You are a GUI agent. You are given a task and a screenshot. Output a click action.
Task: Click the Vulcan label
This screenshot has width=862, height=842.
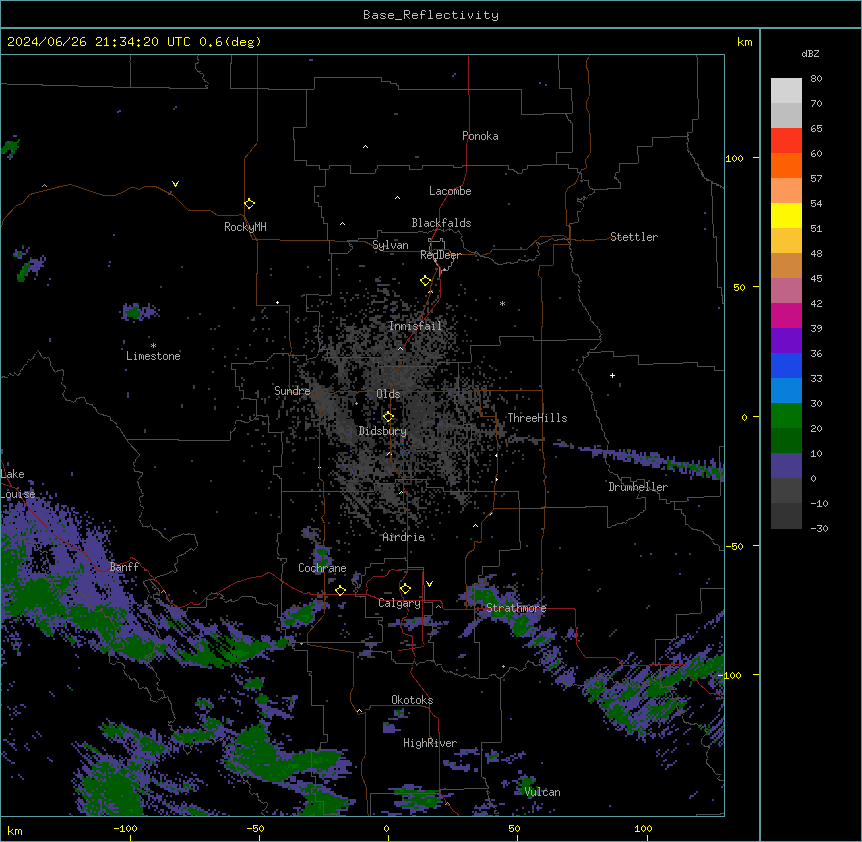click(x=543, y=792)
